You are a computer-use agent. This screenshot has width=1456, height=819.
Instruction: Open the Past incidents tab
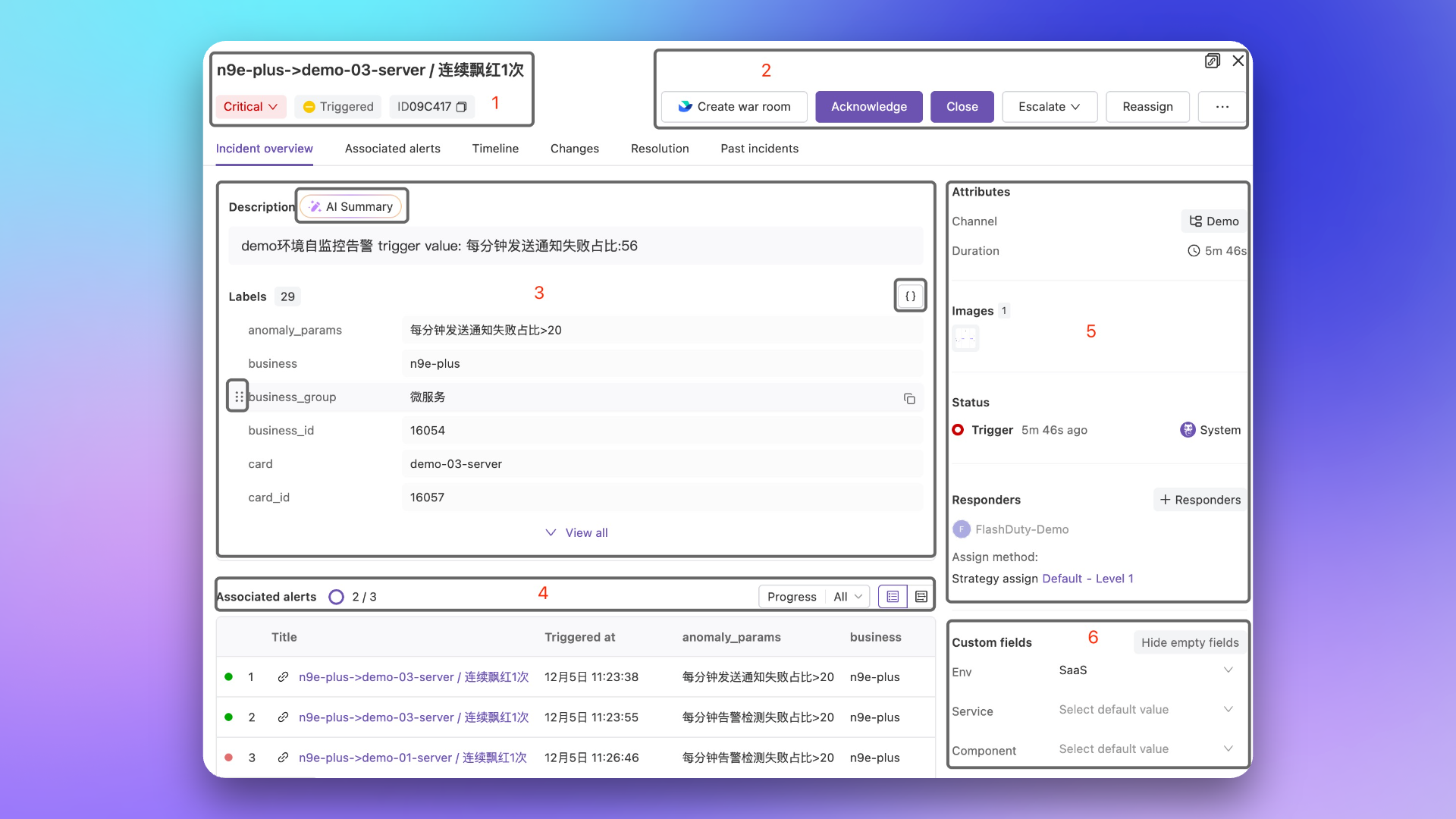pos(759,149)
